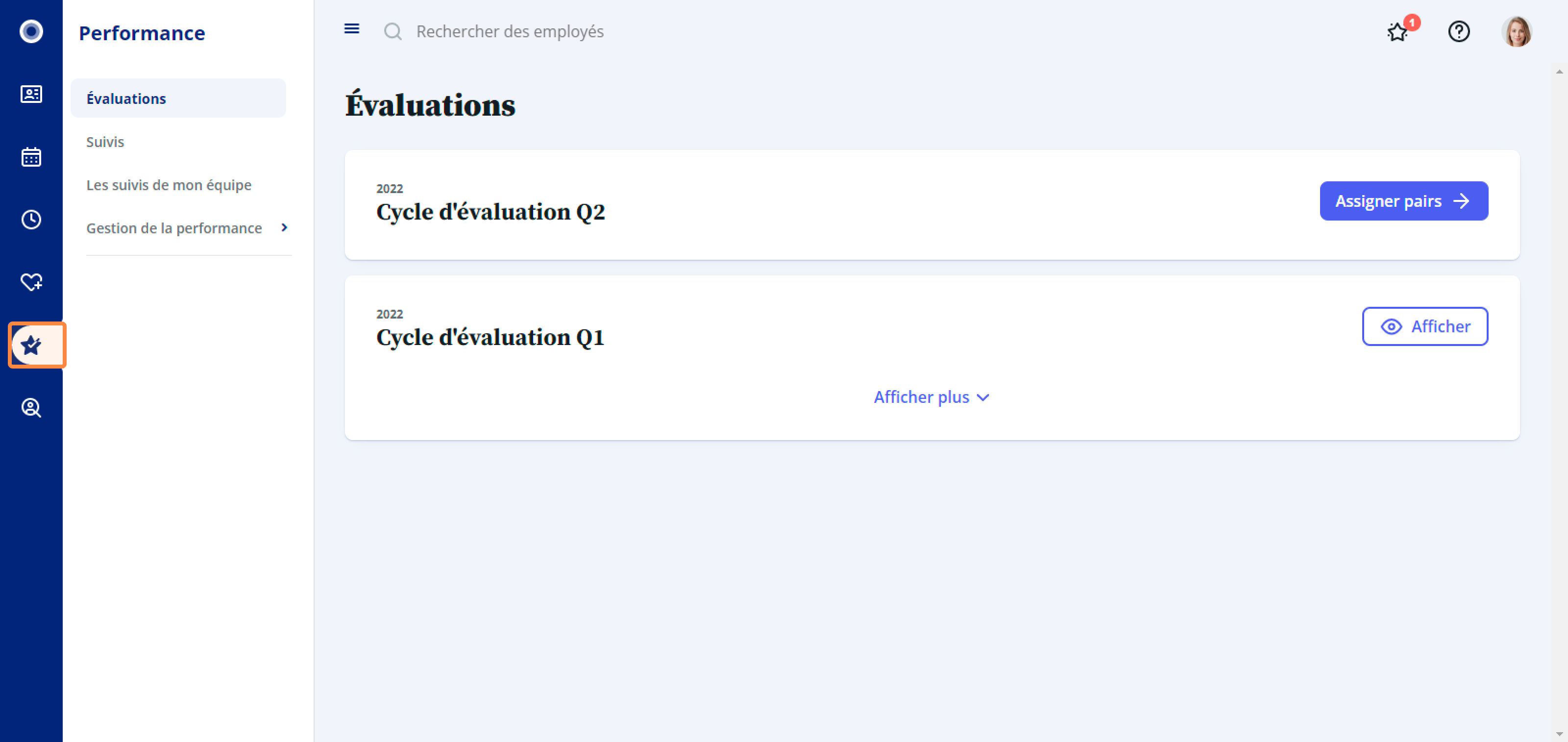Open the employee profile card icon
This screenshot has width=1568, height=742.
pos(31,94)
